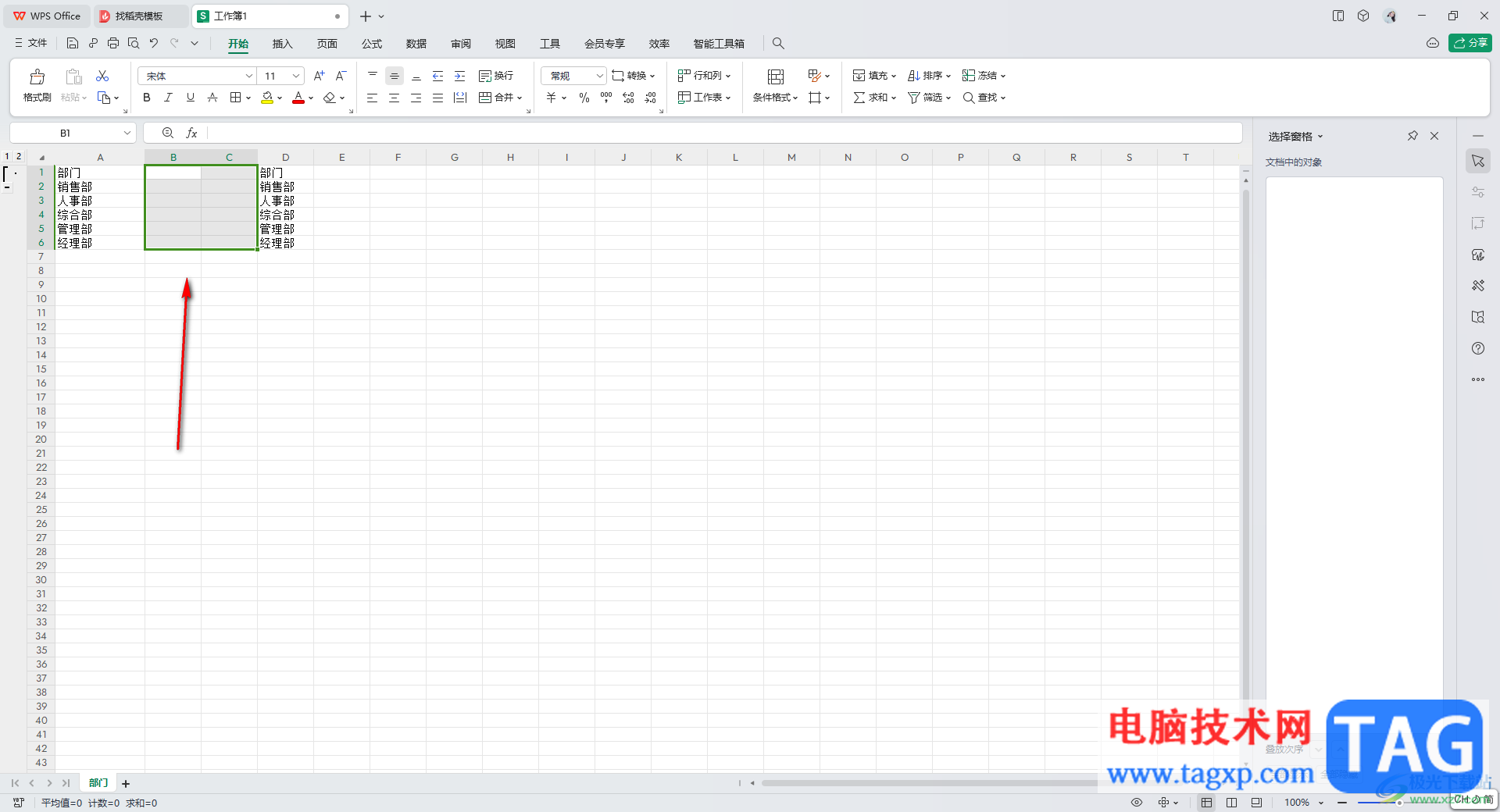Image resolution: width=1500 pixels, height=812 pixels.
Task: Select the 部门 sheet tab
Action: point(98,782)
